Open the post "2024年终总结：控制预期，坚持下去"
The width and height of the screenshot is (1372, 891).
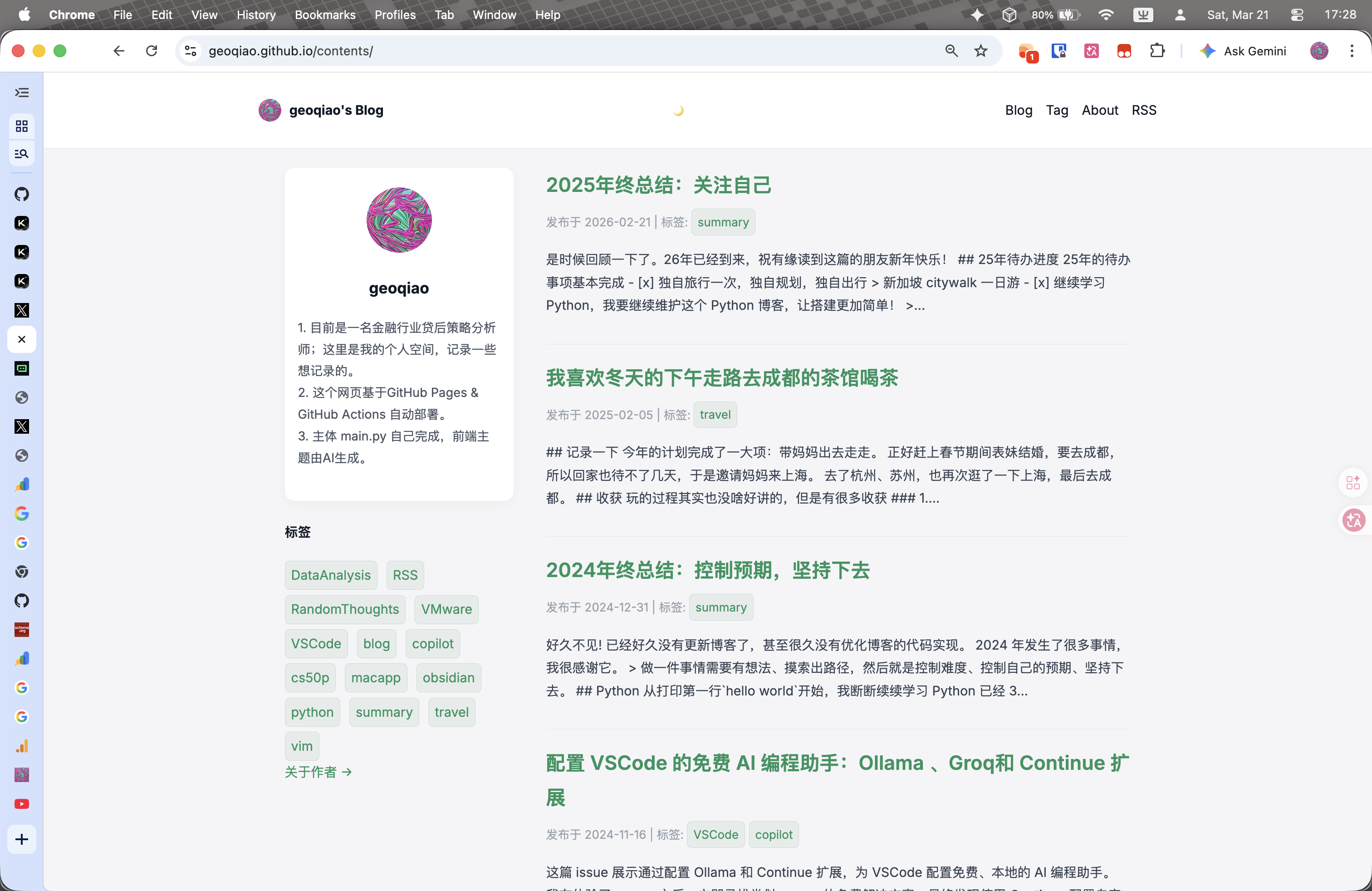pyautogui.click(x=708, y=570)
